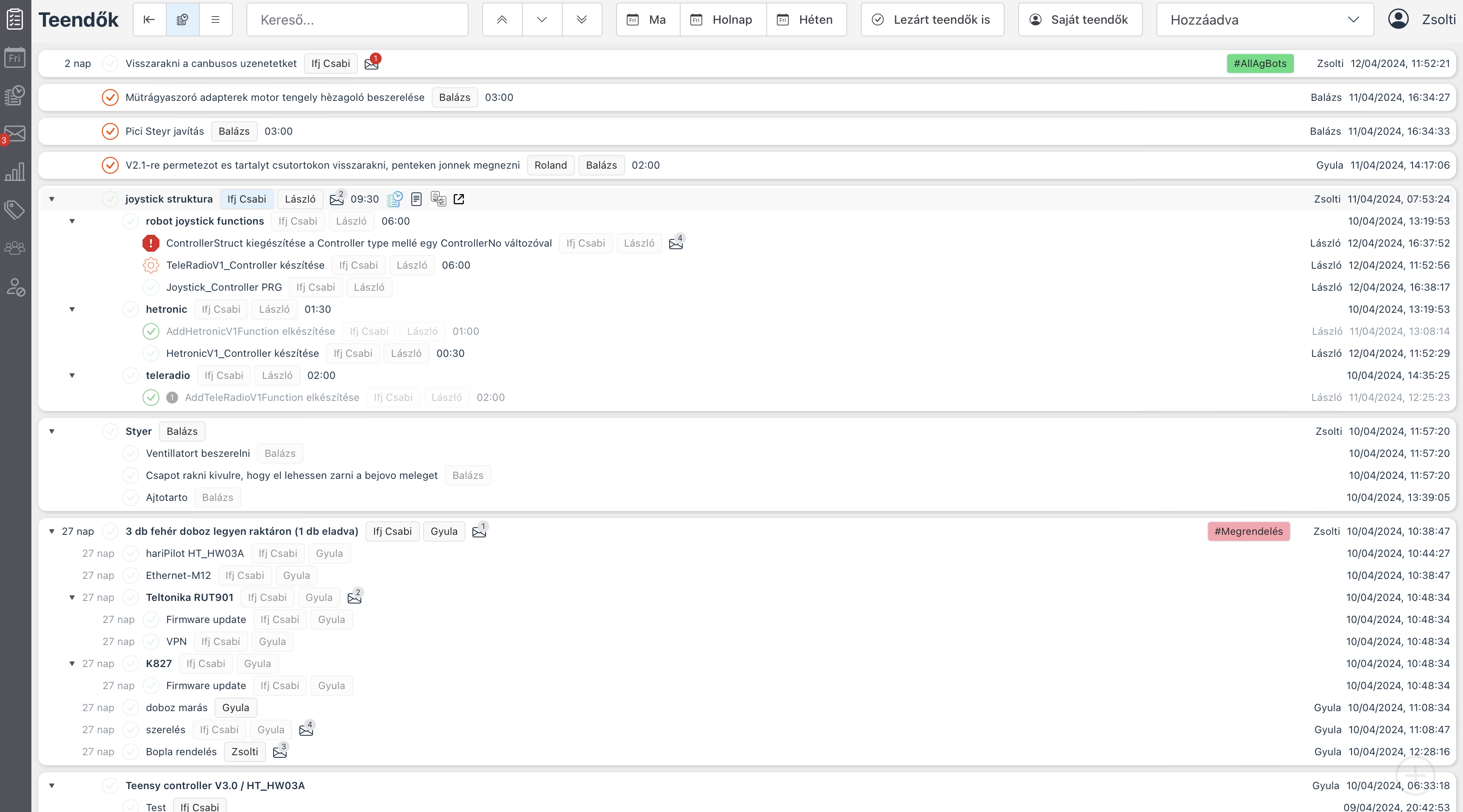This screenshot has height=812, width=1463.
Task: Open the messages envelope in left sidebar
Action: pyautogui.click(x=15, y=134)
